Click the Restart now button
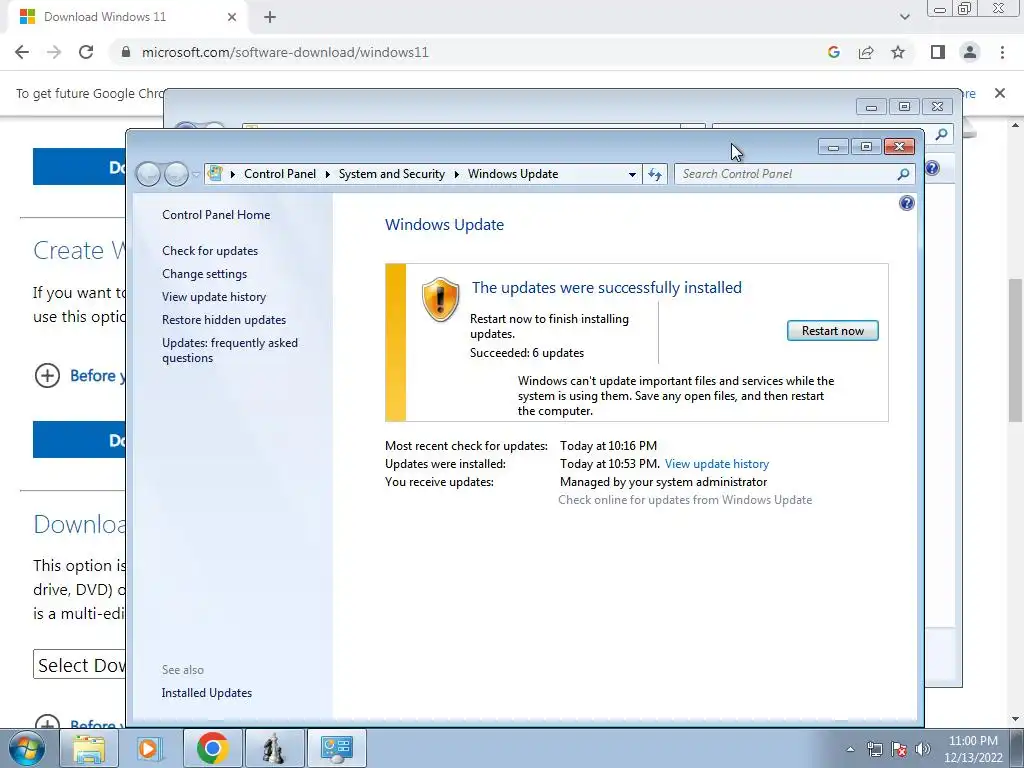Screen dimensions: 1024x768 [832, 330]
